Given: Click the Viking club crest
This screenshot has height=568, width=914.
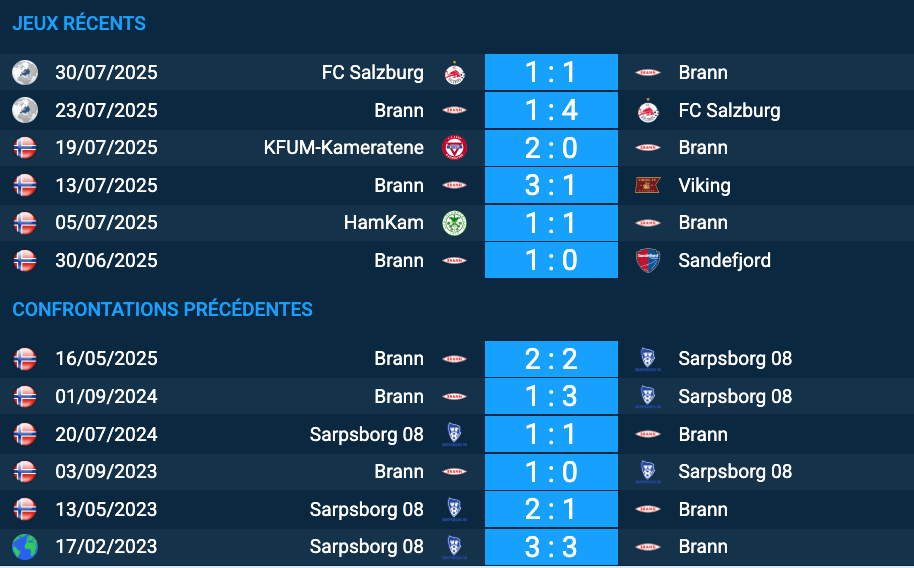Looking at the screenshot, I should point(647,185).
